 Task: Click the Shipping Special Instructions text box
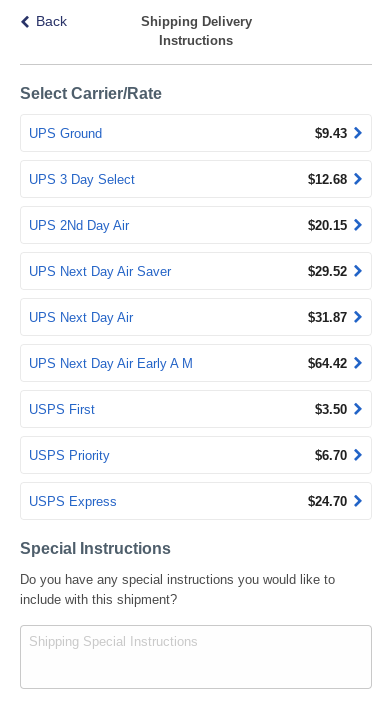[x=196, y=657]
